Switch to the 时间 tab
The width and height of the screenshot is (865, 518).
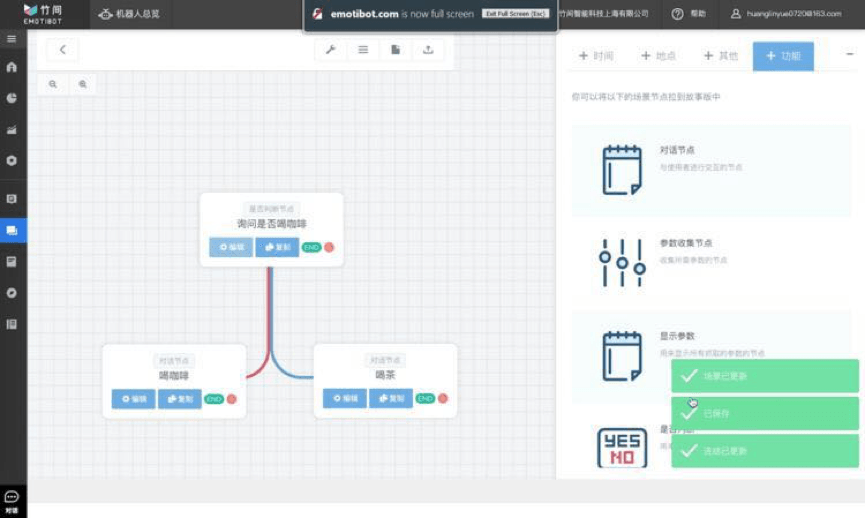(x=596, y=56)
